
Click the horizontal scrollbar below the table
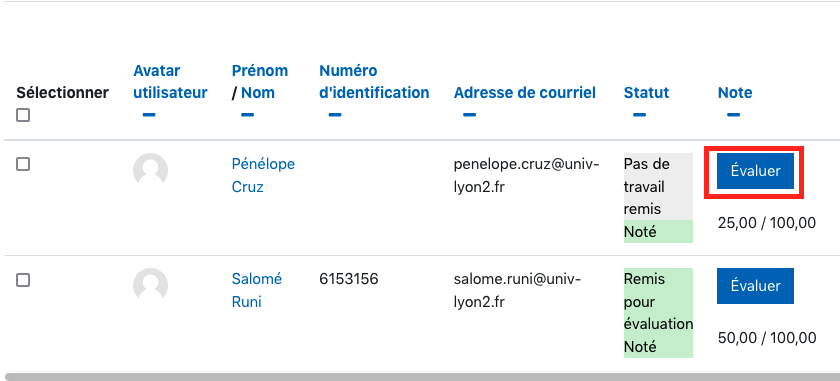coord(420,377)
